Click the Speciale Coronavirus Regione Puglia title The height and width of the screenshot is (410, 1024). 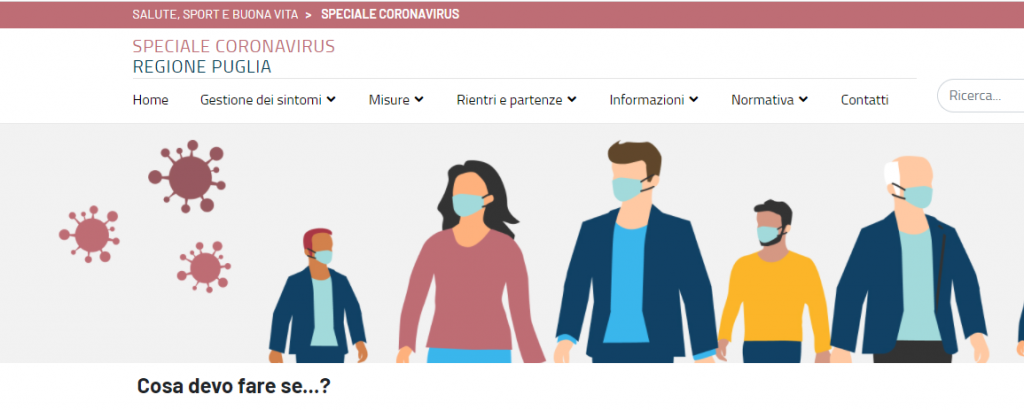[234, 56]
